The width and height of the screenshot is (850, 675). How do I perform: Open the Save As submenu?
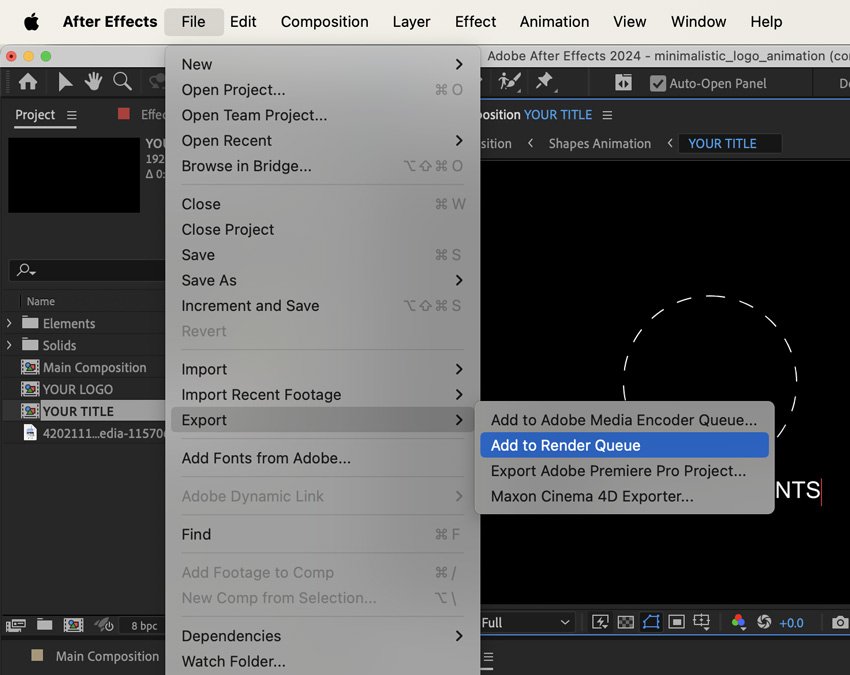click(323, 280)
